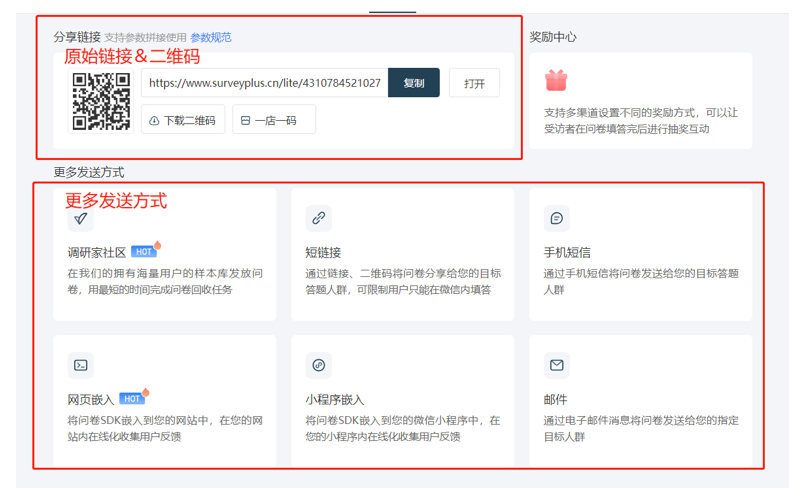800x493 pixels.
Task: Choose the 邮件 sending option
Action: pos(640,401)
